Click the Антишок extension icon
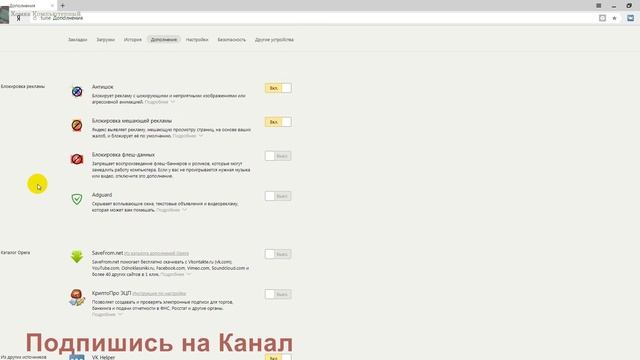The image size is (640, 360). click(77, 91)
